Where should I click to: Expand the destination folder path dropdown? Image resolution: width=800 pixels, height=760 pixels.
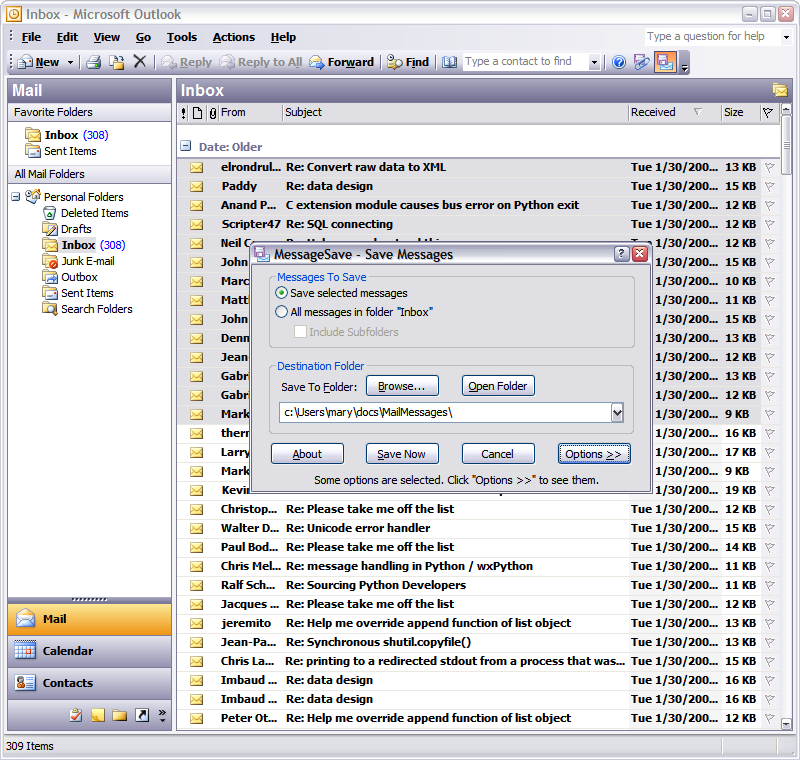point(616,412)
